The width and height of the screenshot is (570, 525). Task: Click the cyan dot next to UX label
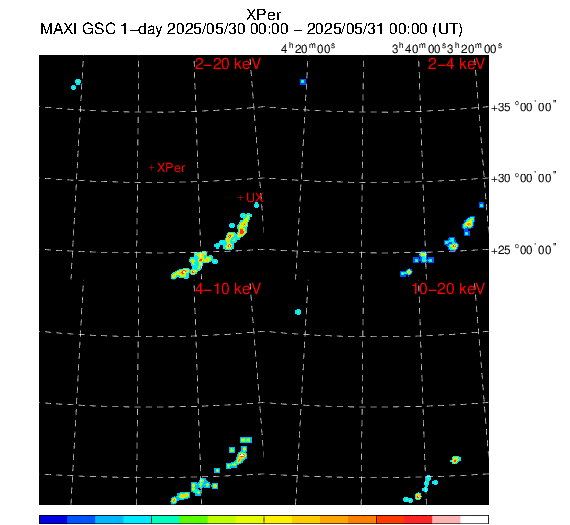256,205
